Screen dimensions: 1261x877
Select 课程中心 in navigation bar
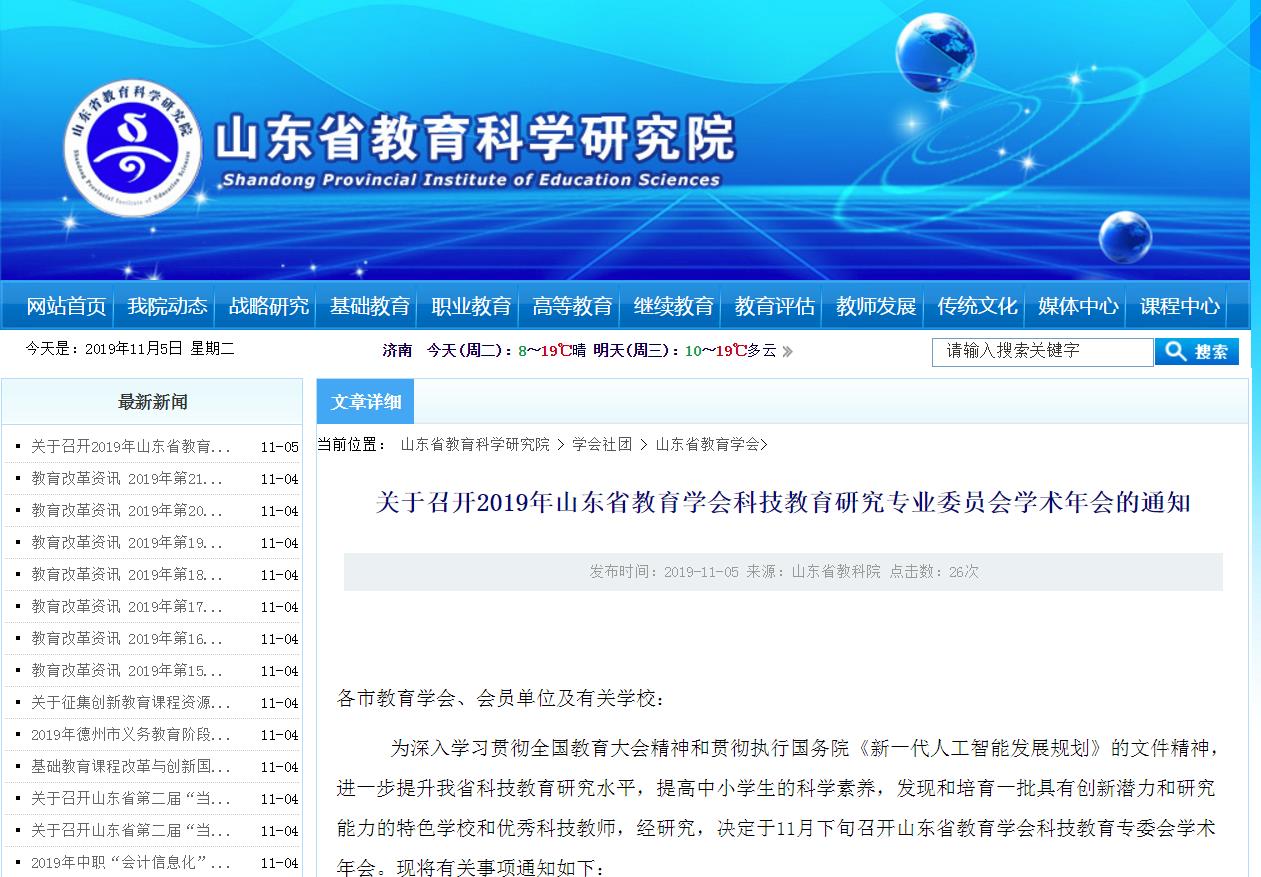1180,306
